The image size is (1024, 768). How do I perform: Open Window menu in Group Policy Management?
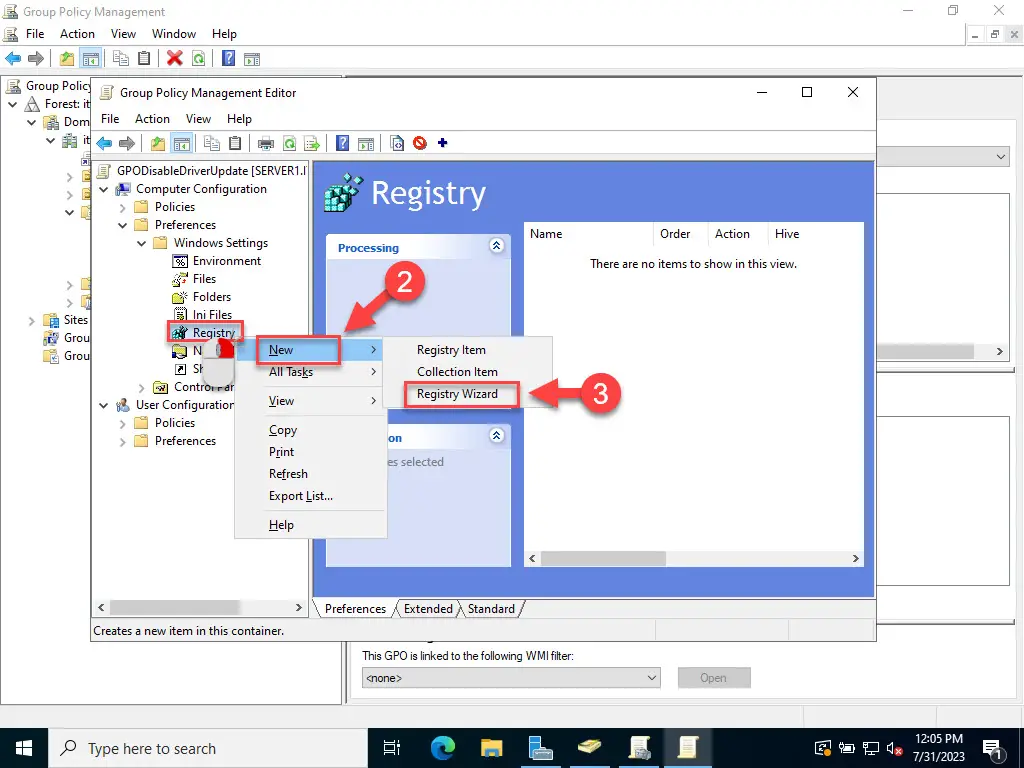[x=174, y=34]
